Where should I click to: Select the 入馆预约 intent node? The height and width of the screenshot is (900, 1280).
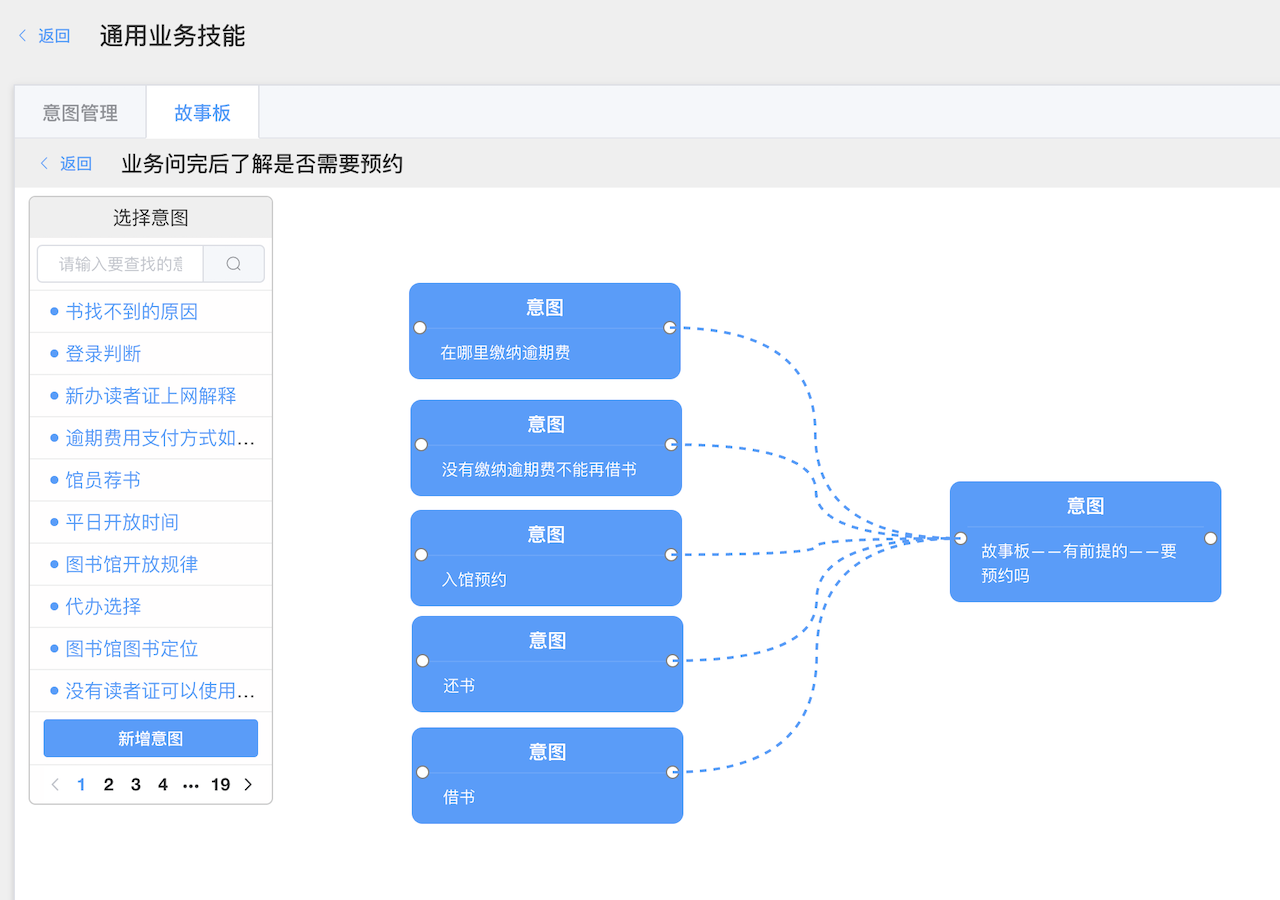tap(546, 558)
